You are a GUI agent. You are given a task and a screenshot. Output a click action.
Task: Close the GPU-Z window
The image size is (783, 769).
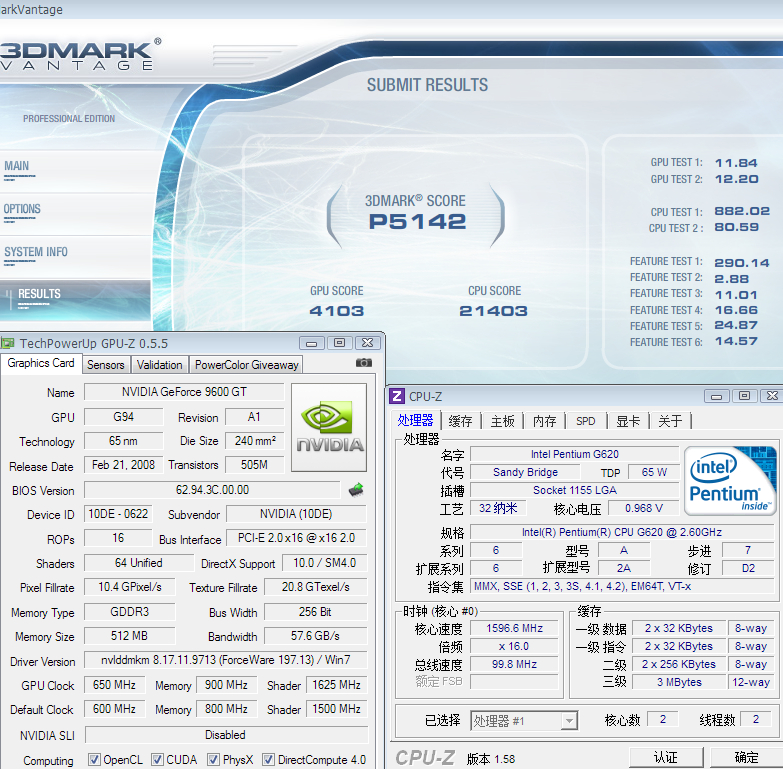pos(368,342)
